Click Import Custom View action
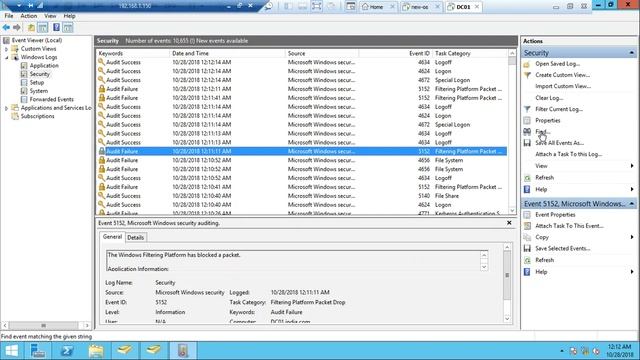The width and height of the screenshot is (640, 360). [563, 86]
